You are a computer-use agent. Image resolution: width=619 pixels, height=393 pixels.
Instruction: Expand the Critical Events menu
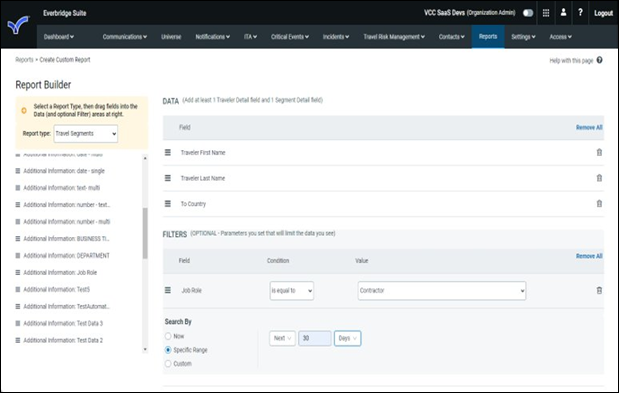tap(290, 37)
